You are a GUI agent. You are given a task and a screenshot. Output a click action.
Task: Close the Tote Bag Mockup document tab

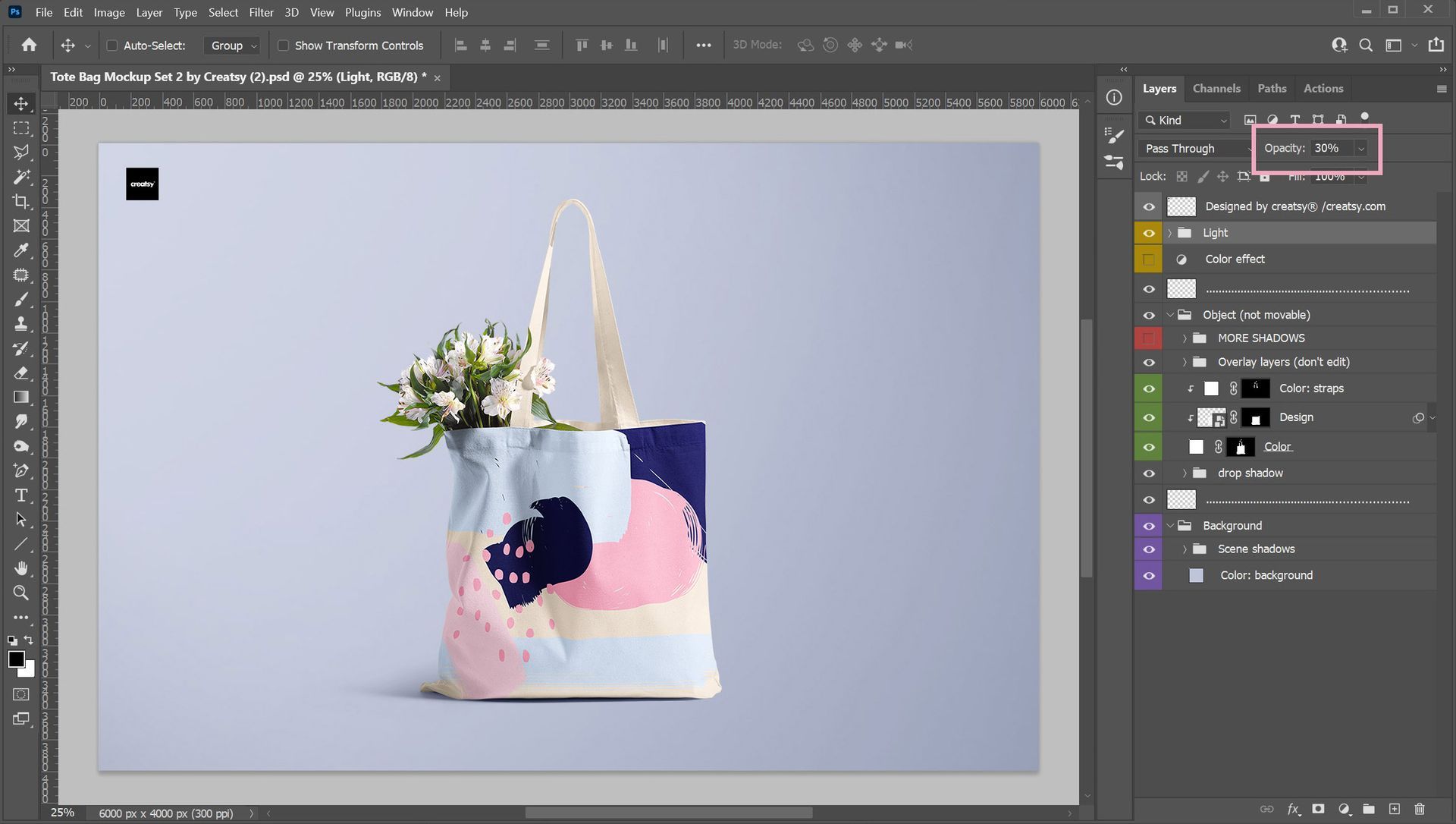437,77
